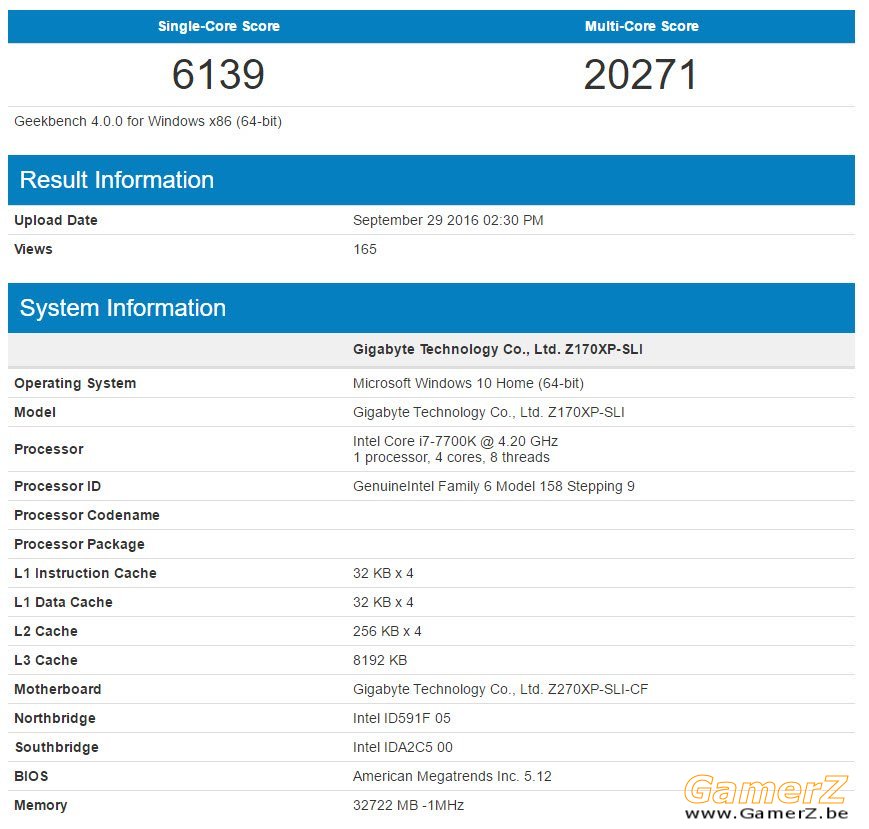Click the Processor ID label
This screenshot has height=829, width=869.
pos(58,486)
